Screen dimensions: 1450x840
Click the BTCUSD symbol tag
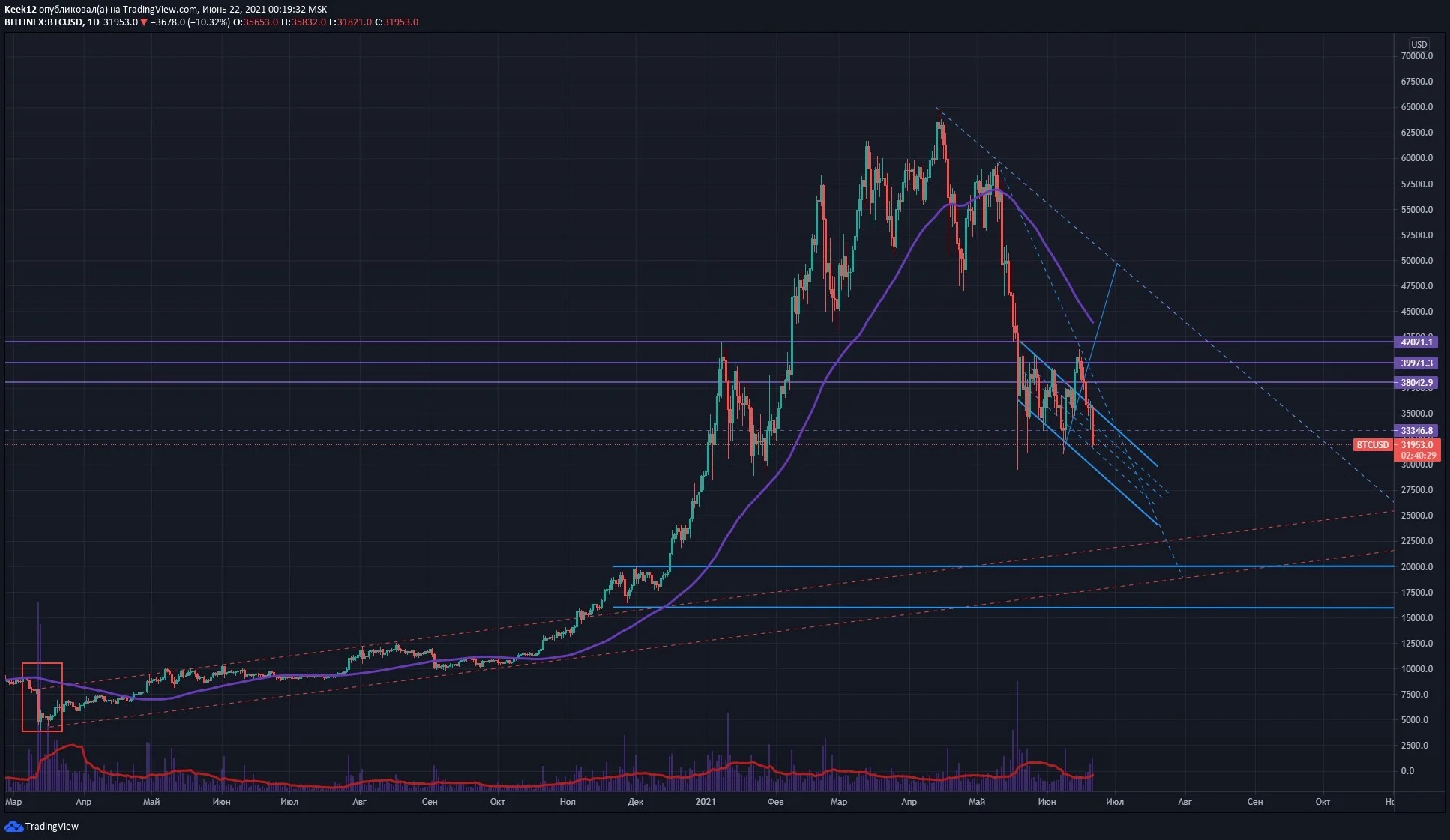[x=1373, y=445]
